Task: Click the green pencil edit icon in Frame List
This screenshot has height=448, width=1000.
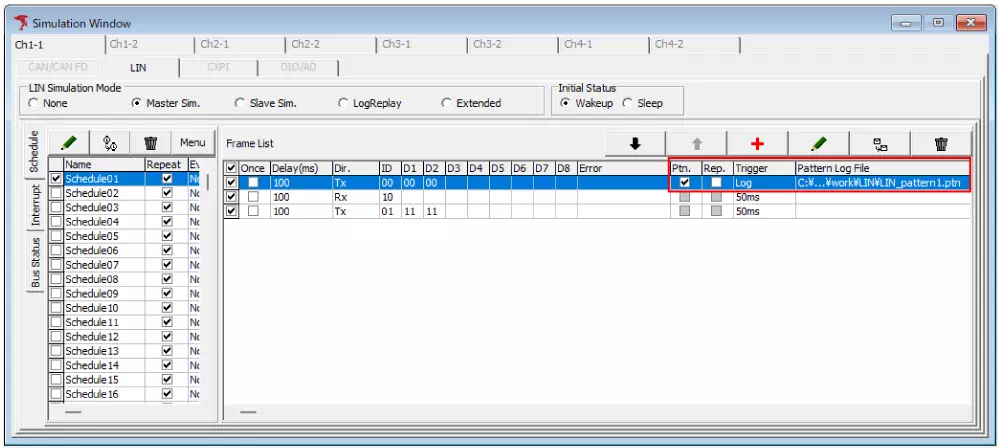Action: [818, 144]
